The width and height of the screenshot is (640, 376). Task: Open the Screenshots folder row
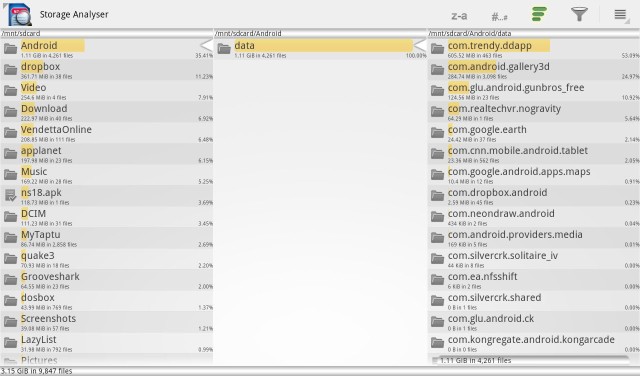pos(107,322)
